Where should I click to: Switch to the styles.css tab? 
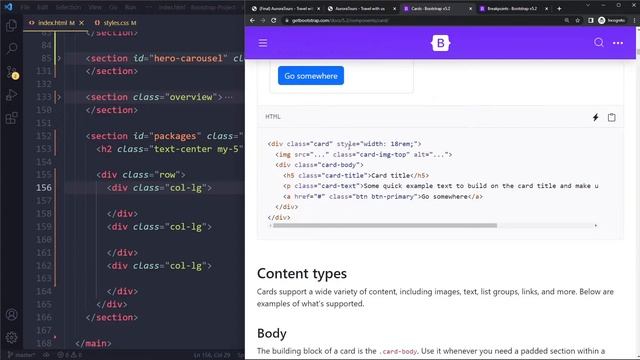(116, 23)
